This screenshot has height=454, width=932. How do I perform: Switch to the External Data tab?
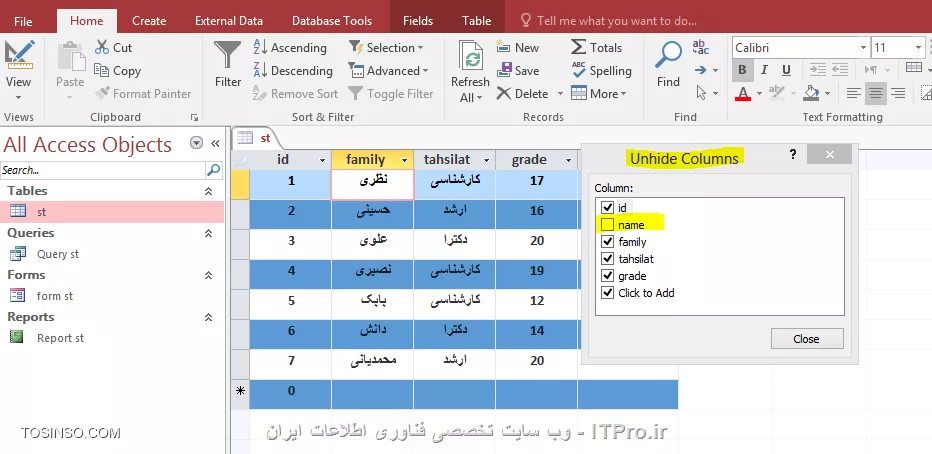click(229, 21)
